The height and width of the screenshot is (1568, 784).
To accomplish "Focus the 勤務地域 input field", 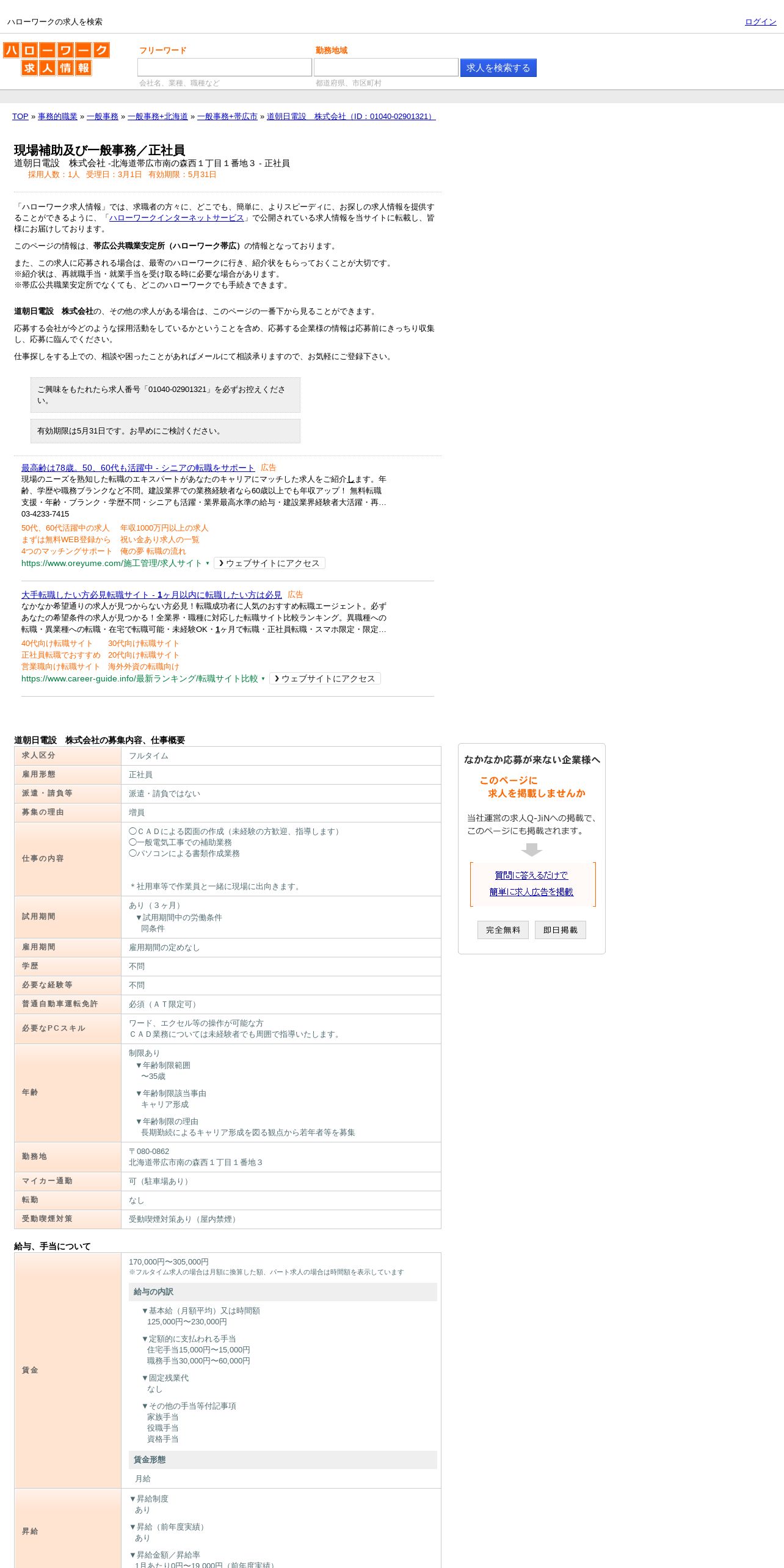I will [386, 67].
